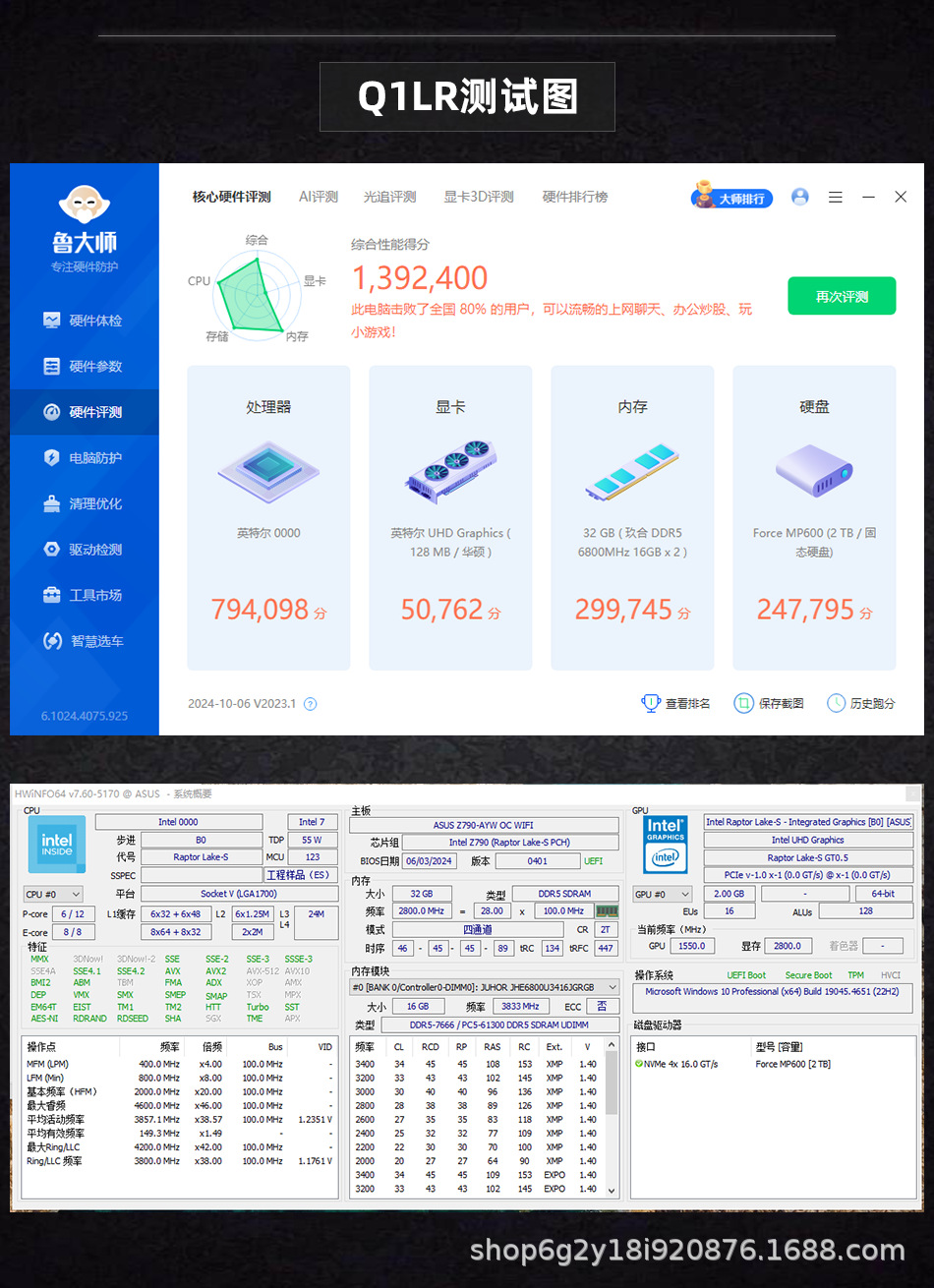Click the BIOS date 06/03/2024 field

click(428, 861)
